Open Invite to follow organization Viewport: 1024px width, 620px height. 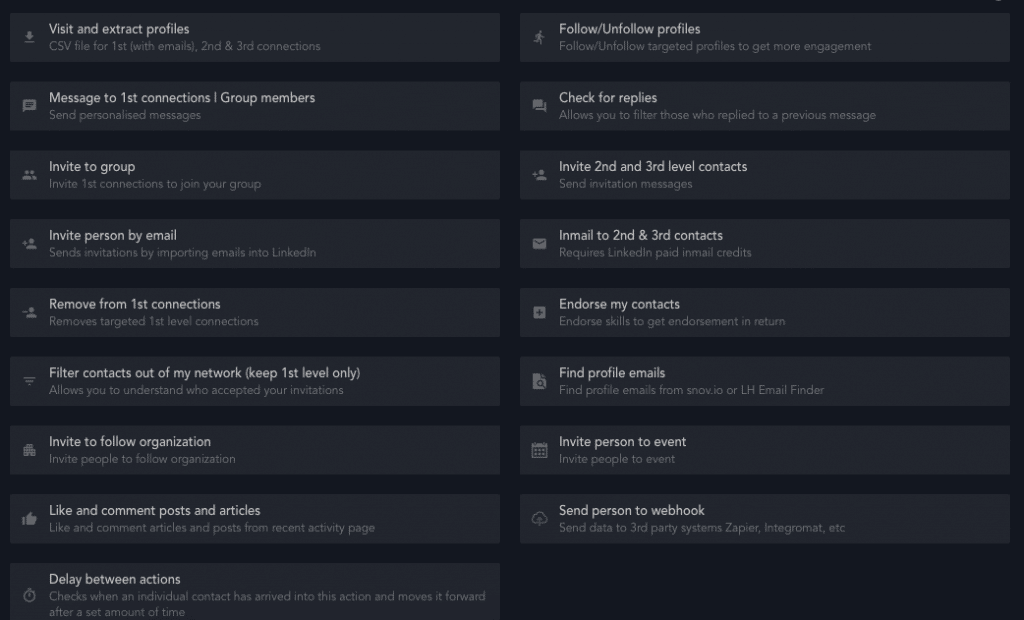coord(255,449)
